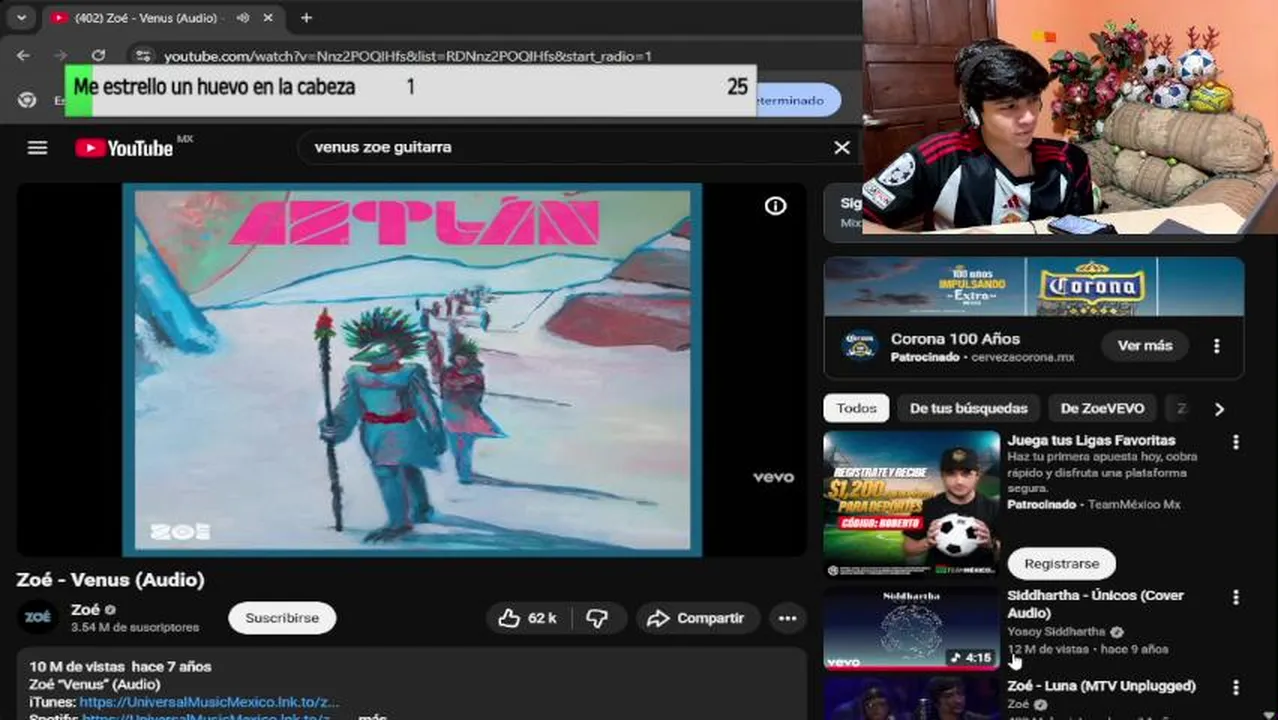
Task: Open options for Juega tus Ligas Favoritas ad
Action: point(1235,442)
